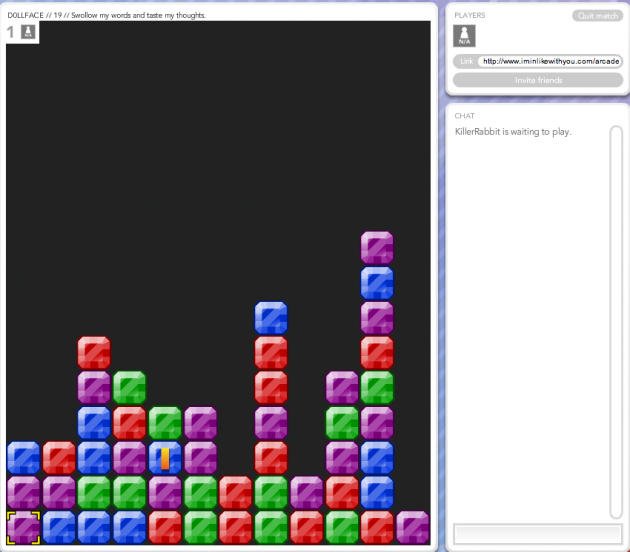Click the red gem atop the second column
Viewport: 630px width, 552px height.
(x=59, y=458)
